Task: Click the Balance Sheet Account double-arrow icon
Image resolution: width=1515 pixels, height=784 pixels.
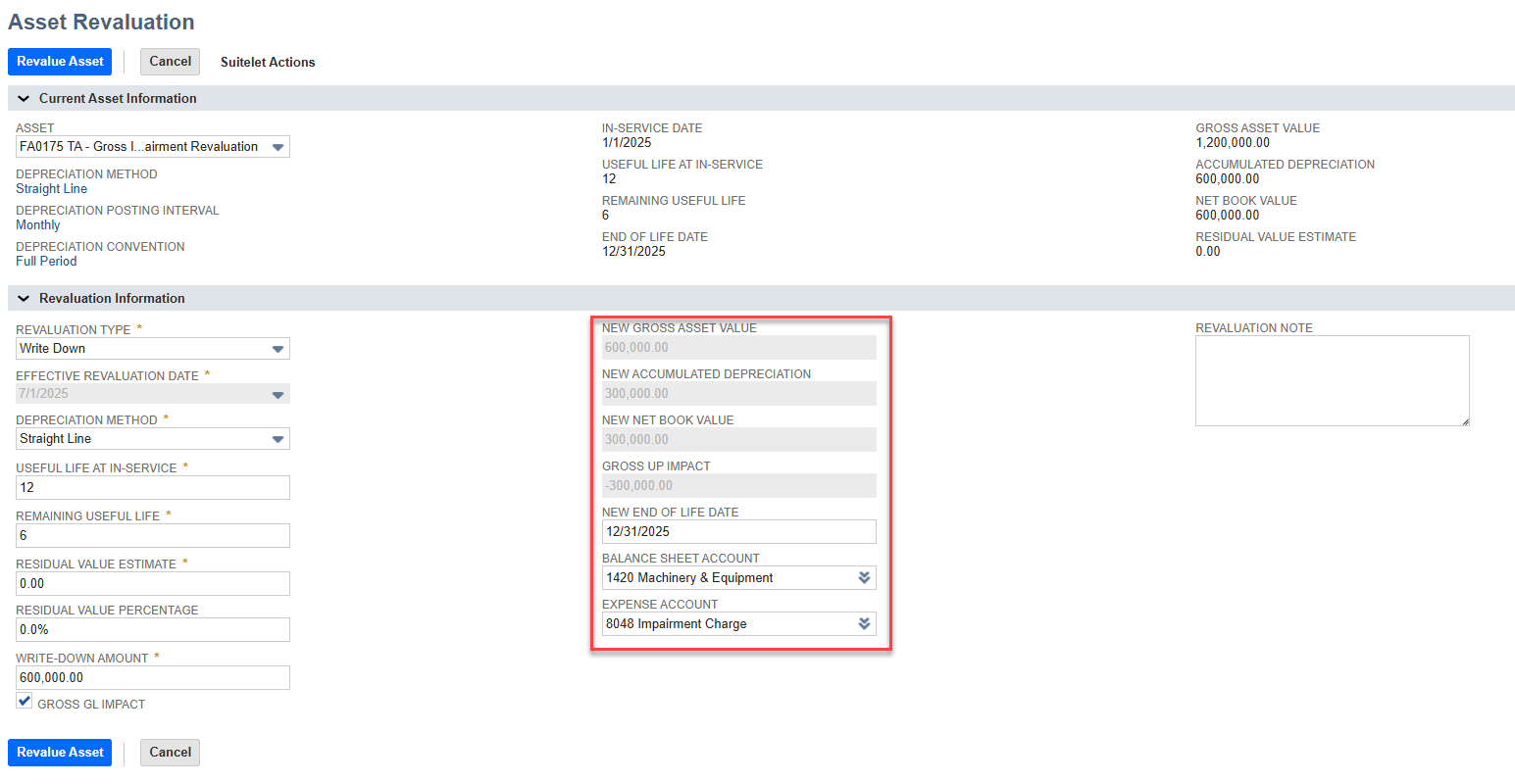Action: coord(864,578)
